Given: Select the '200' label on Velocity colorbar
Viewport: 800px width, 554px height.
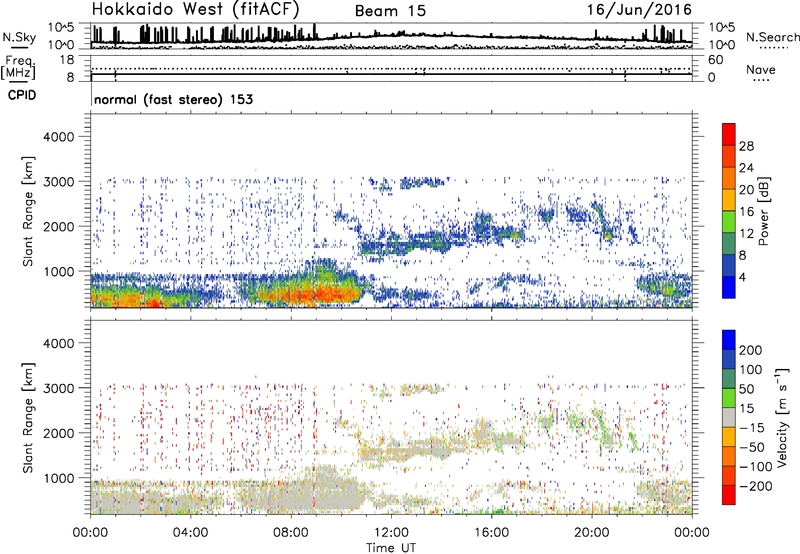Looking at the screenshot, I should click(751, 350).
